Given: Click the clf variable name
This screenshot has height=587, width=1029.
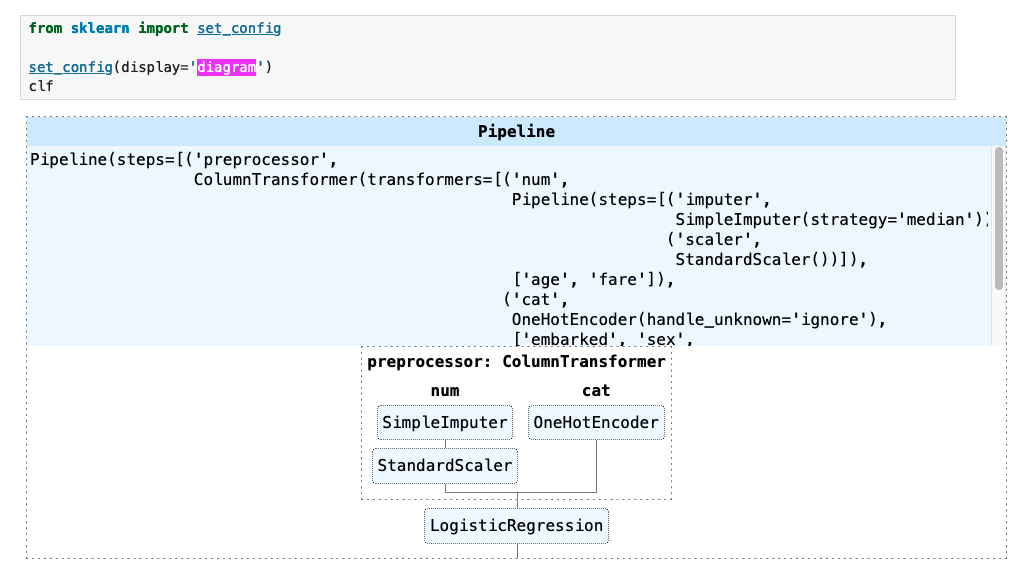Looking at the screenshot, I should pyautogui.click(x=37, y=86).
